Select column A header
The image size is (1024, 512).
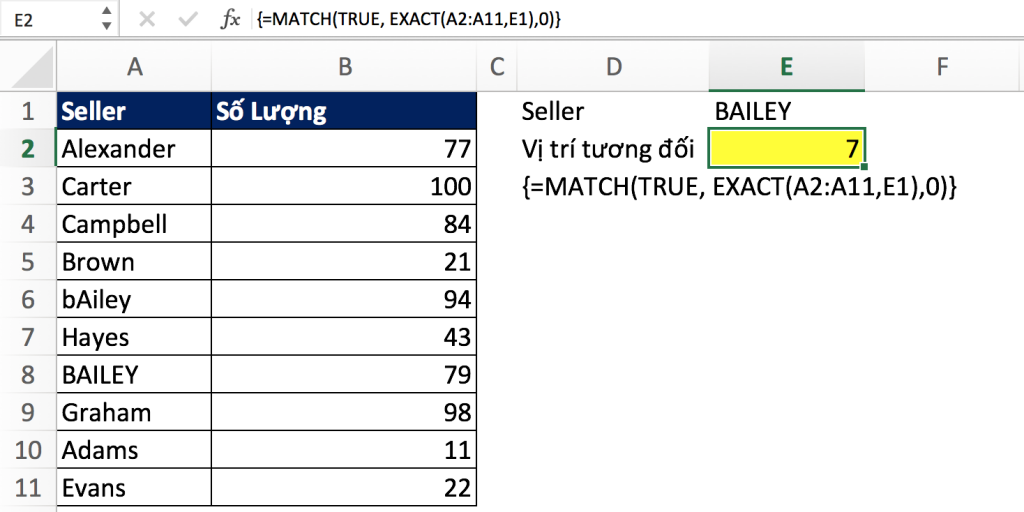134,67
